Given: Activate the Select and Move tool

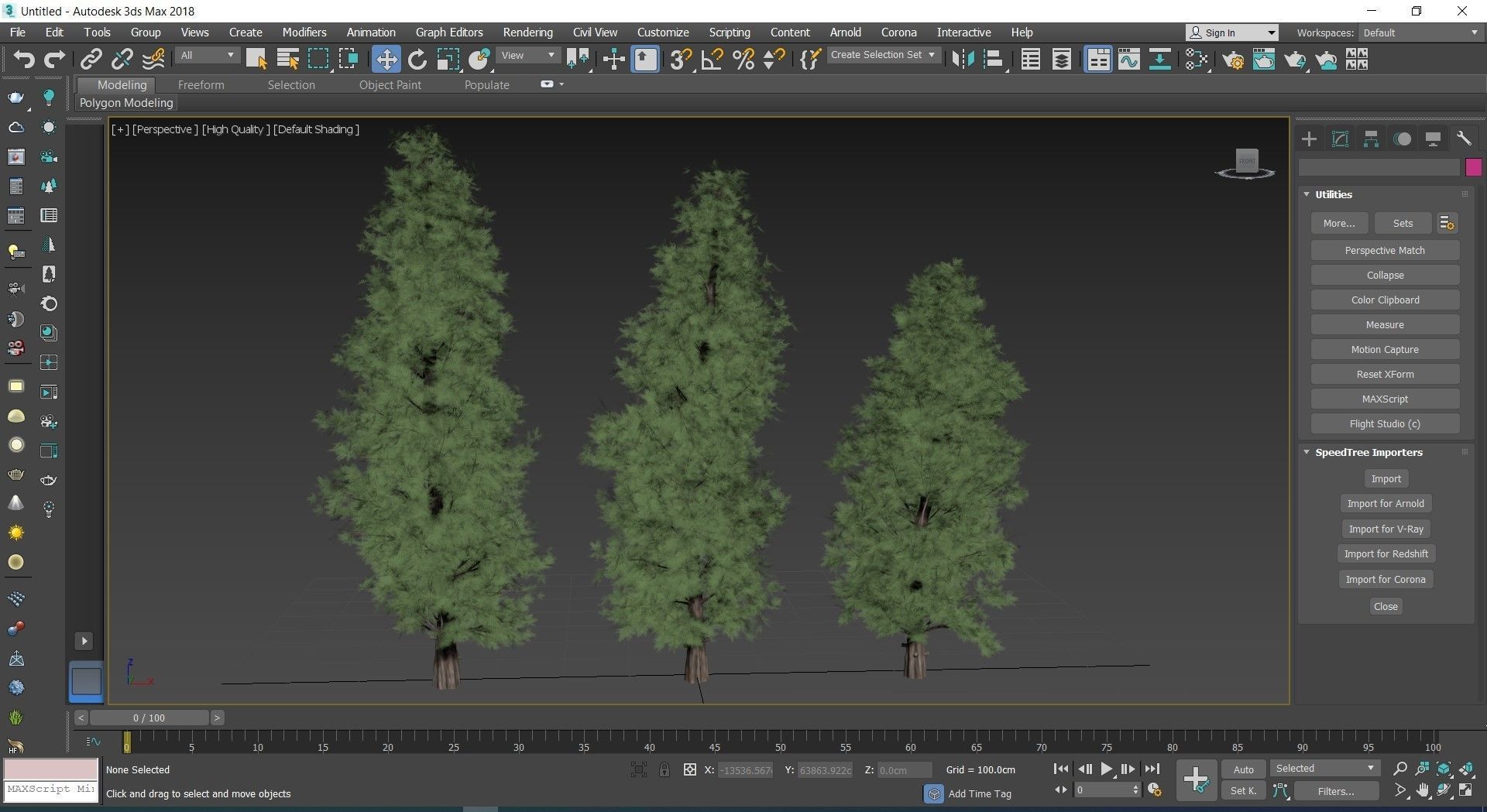Looking at the screenshot, I should [x=386, y=59].
